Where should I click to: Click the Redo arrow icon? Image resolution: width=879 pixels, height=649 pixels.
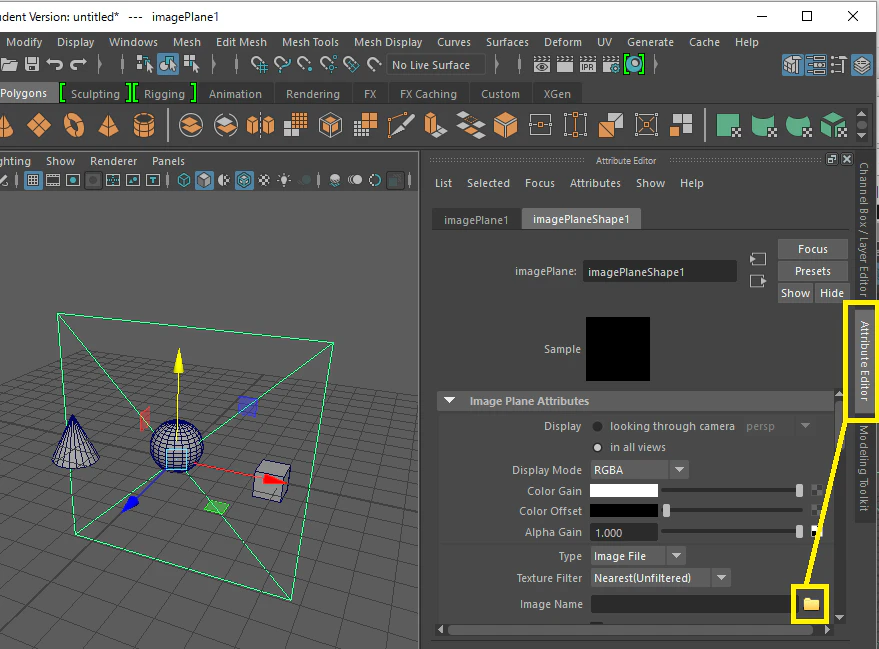pos(78,64)
